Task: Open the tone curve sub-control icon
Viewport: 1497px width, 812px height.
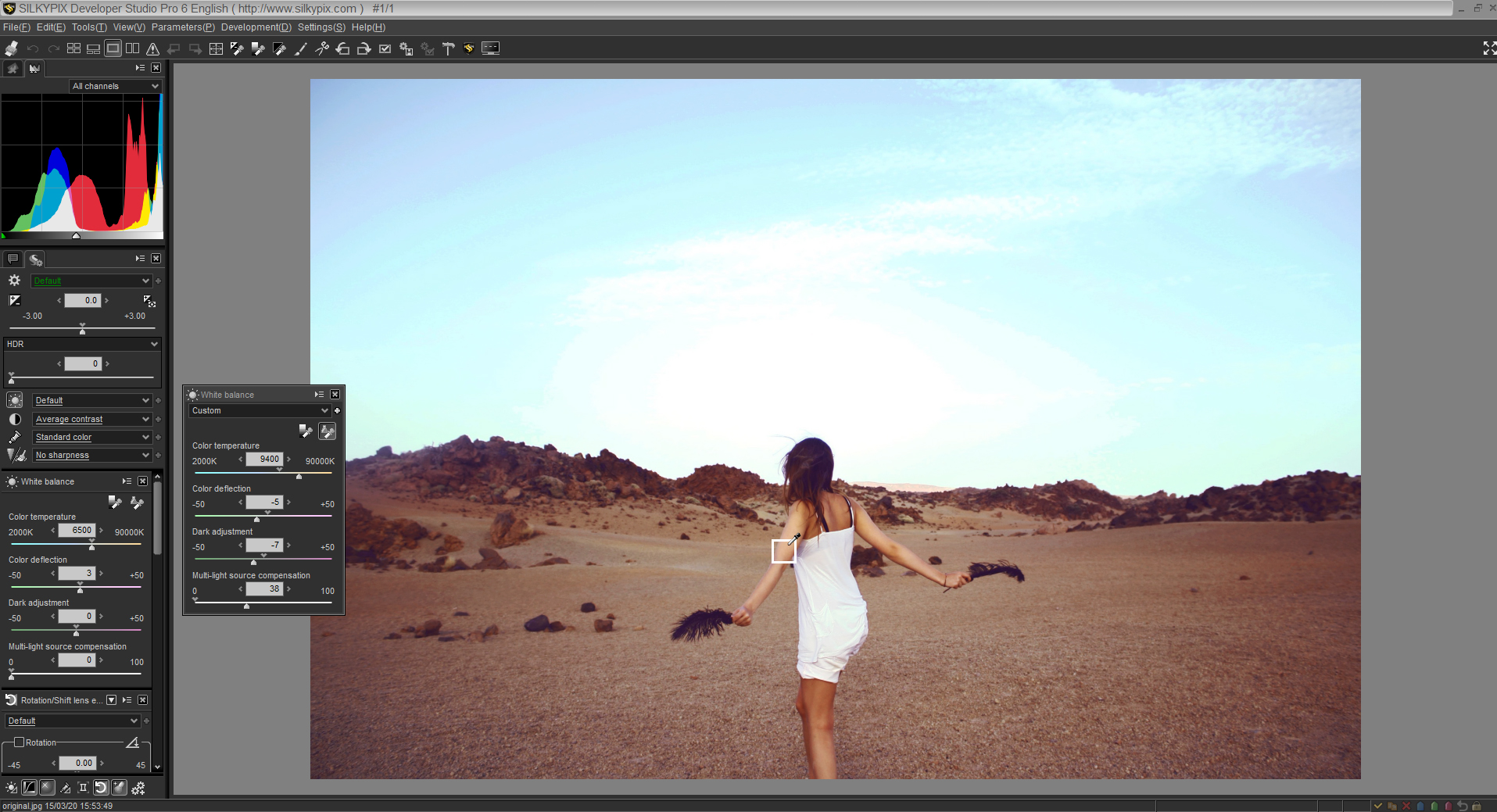Action: pyautogui.click(x=29, y=788)
